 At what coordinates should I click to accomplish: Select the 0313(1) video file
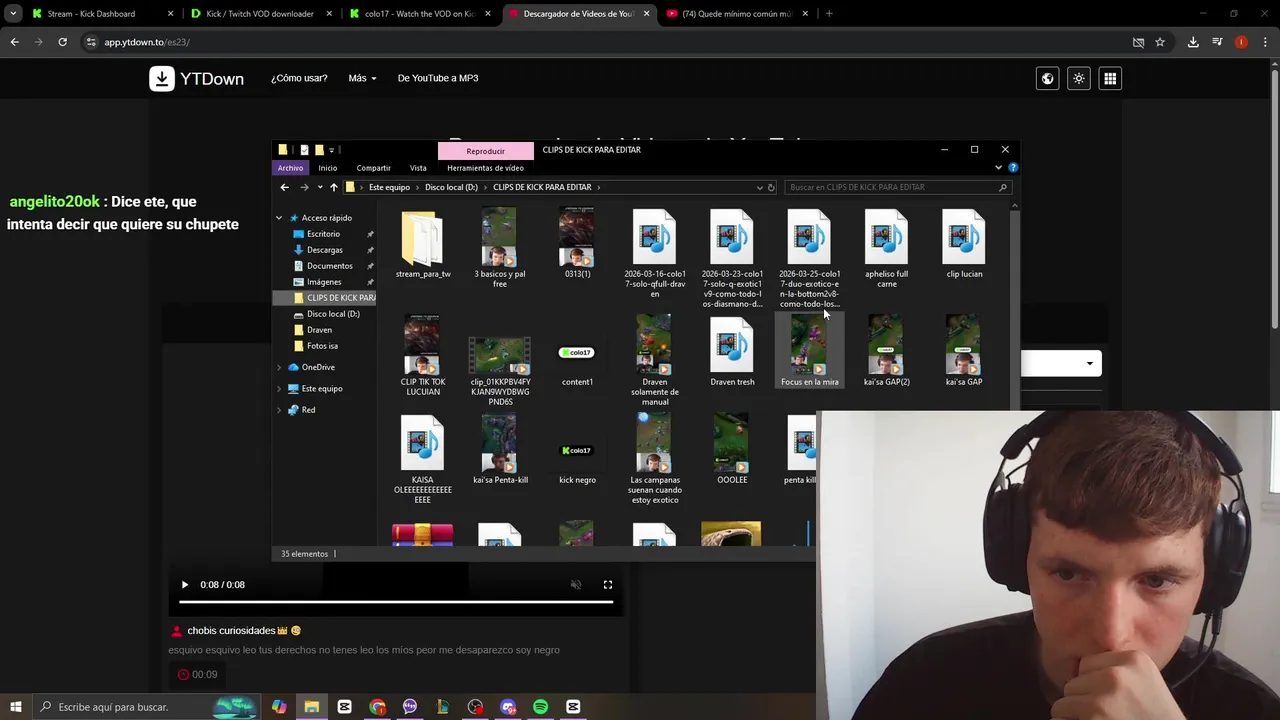click(577, 243)
